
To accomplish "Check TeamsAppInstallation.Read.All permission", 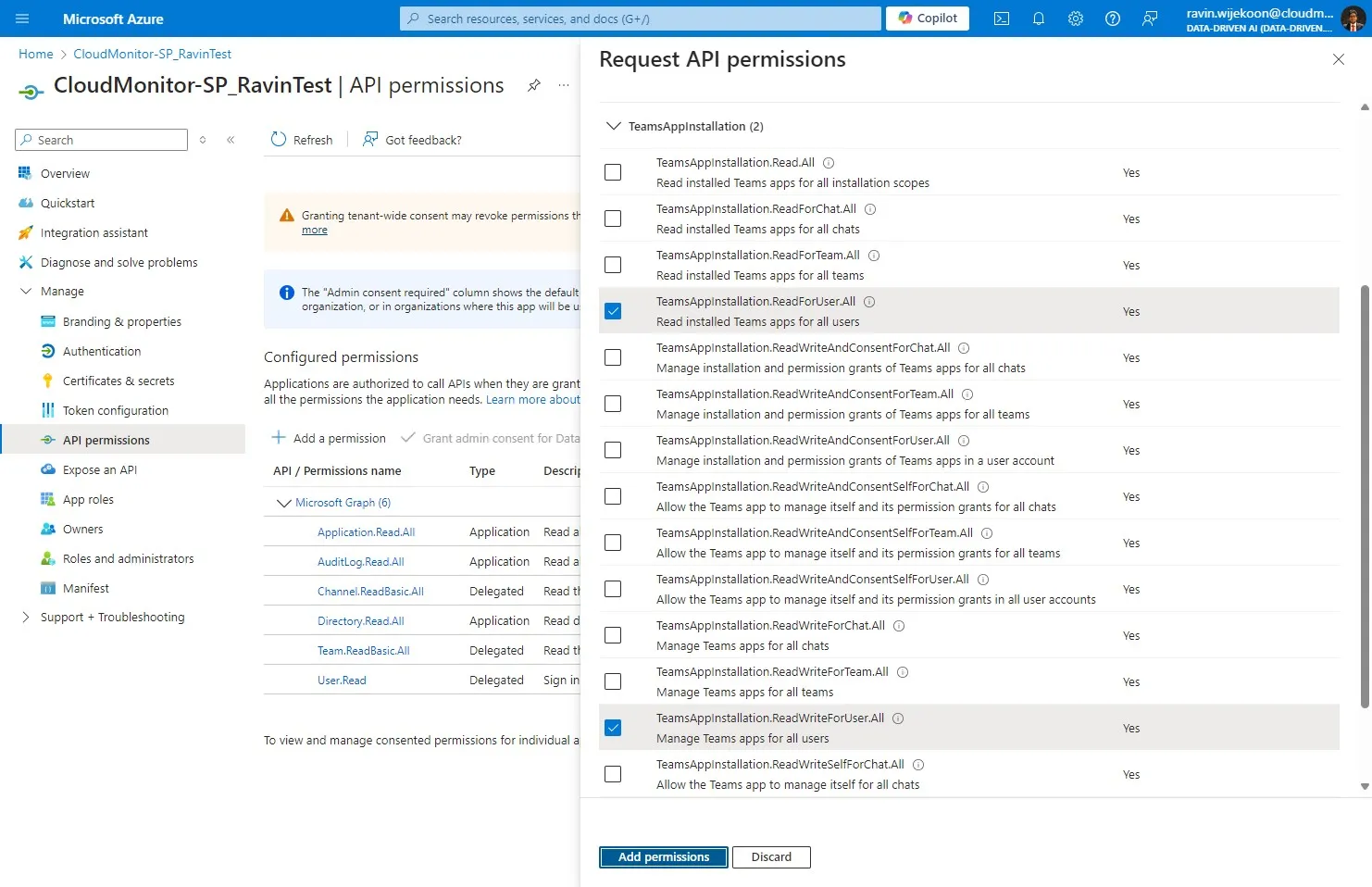I will pyautogui.click(x=613, y=172).
